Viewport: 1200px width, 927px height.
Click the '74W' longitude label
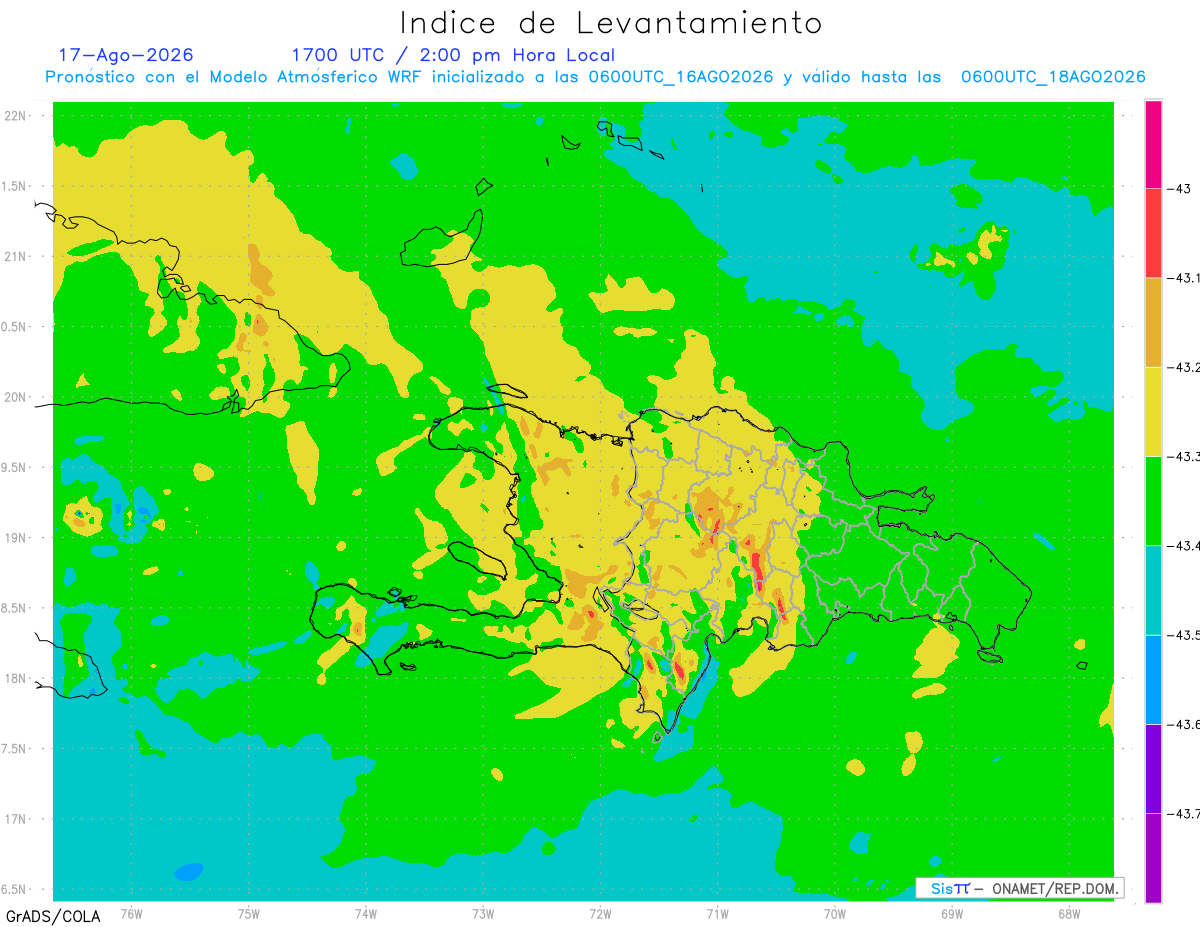366,914
